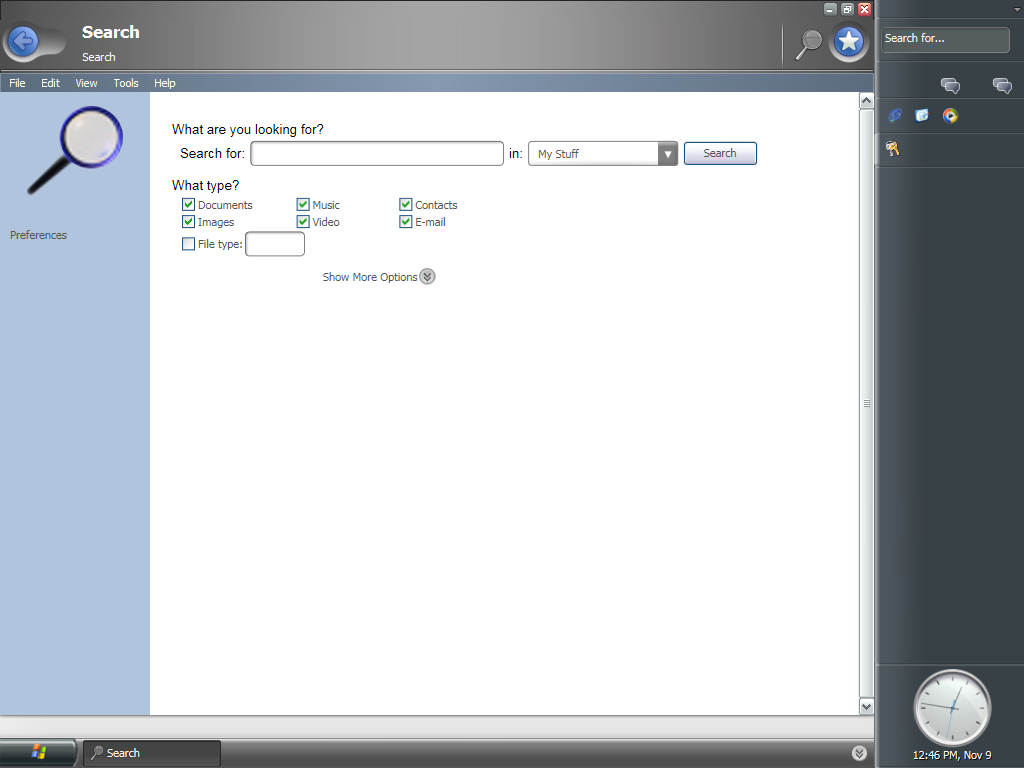Click the Outlook Express icon in the sidebar

[x=922, y=115]
